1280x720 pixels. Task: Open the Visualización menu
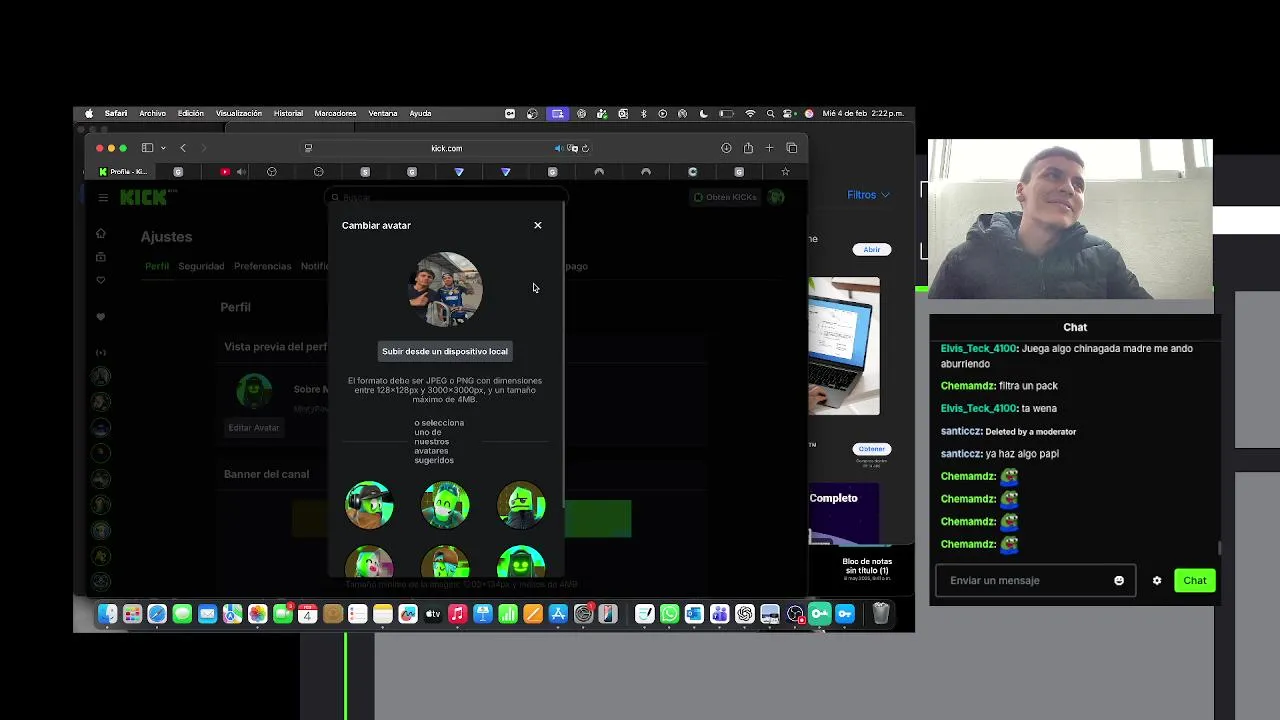click(239, 113)
